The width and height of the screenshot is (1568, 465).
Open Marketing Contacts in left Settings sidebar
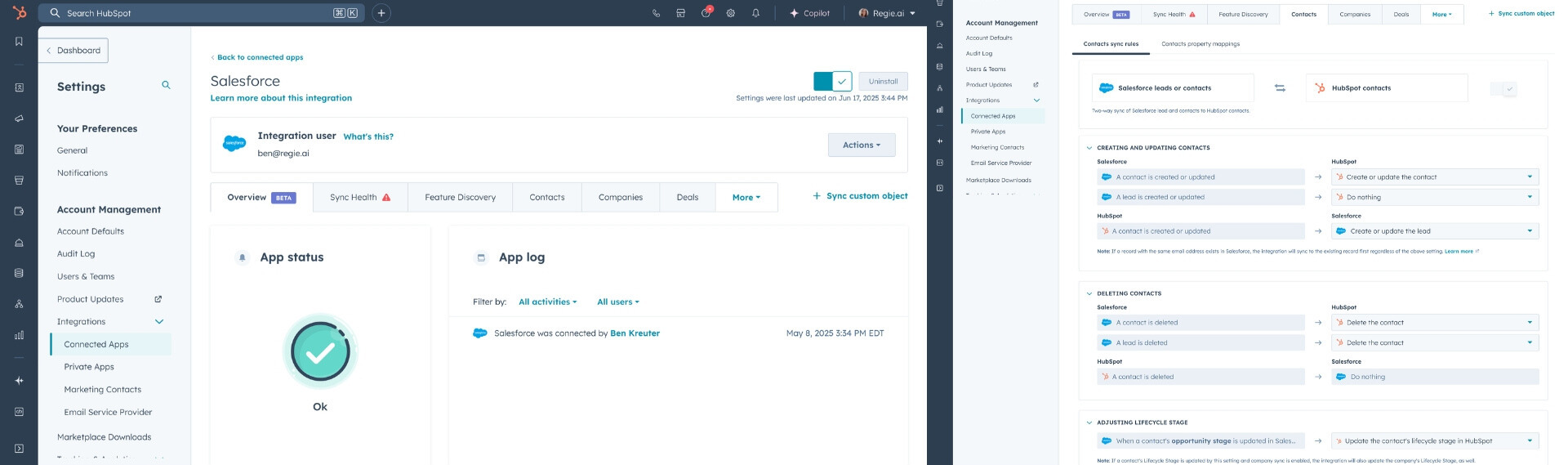coord(103,390)
